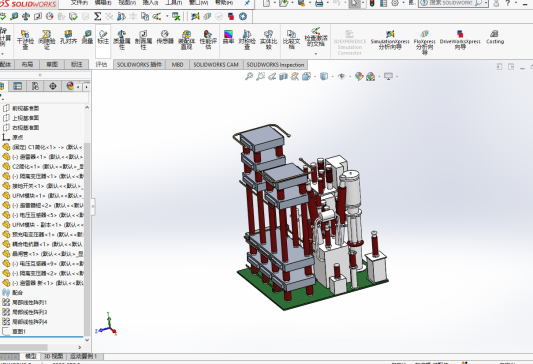Click the feature tree scrollbar down arrow

87,340
